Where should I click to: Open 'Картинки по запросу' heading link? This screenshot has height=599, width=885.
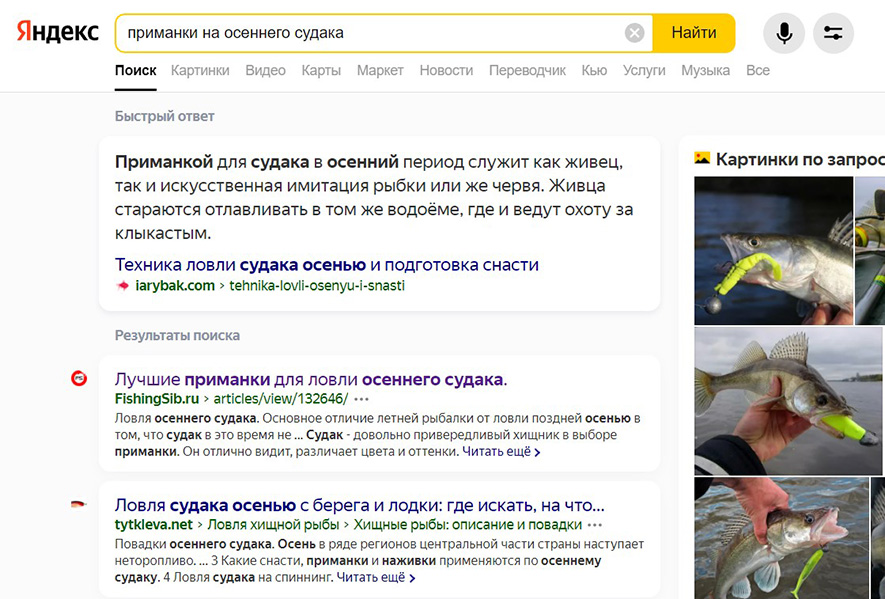(800, 159)
